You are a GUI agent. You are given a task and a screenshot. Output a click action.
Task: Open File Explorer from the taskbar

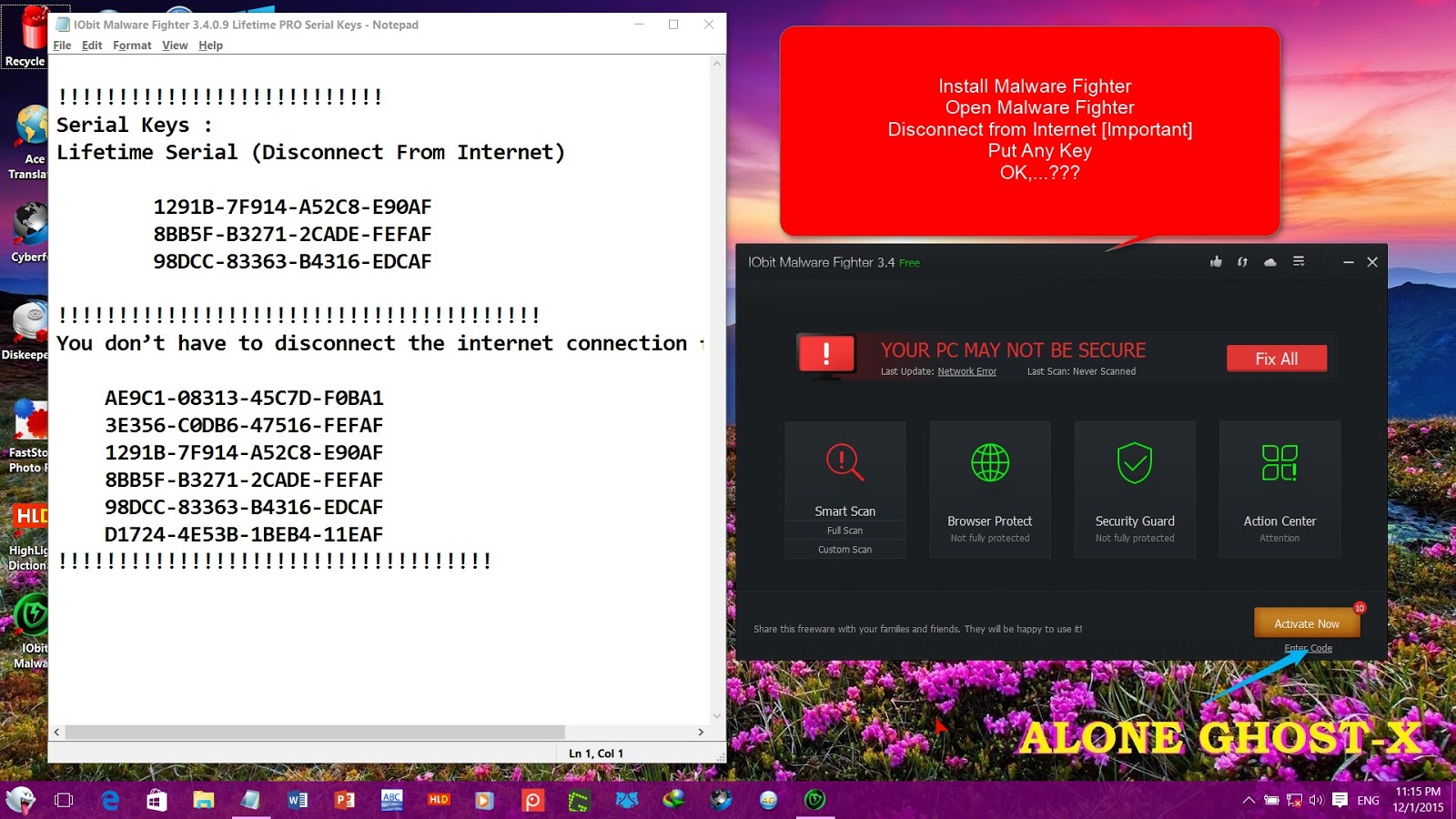pyautogui.click(x=203, y=800)
